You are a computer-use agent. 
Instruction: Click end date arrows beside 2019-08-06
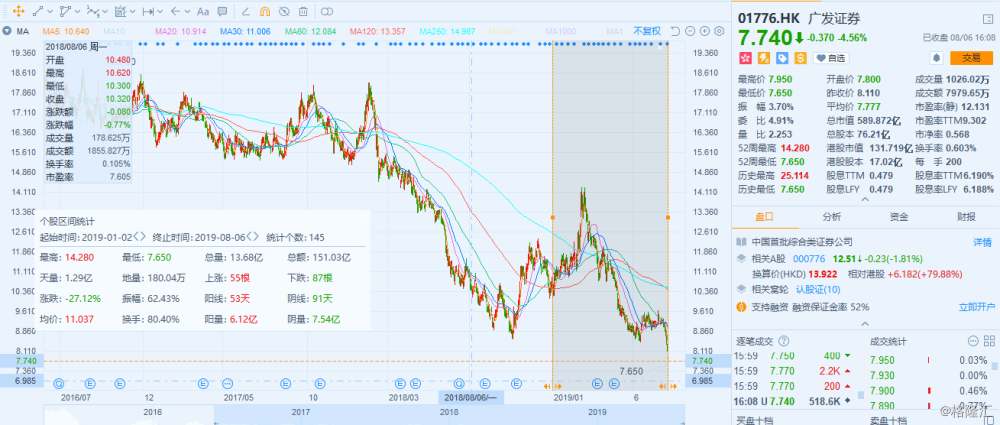tap(253, 237)
